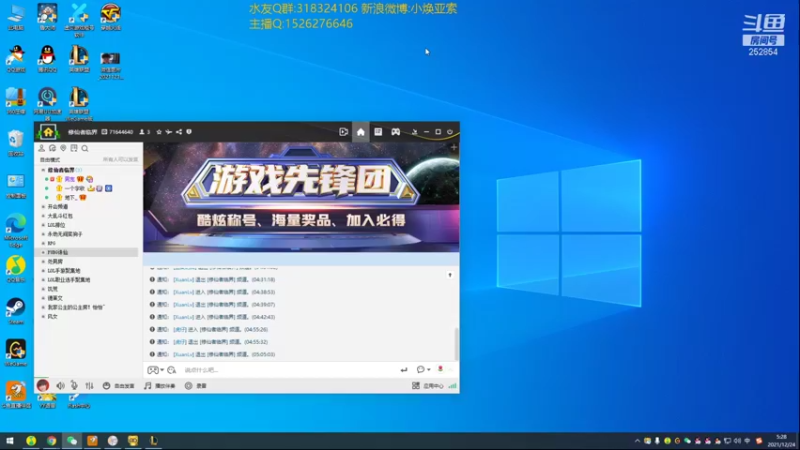
Task: Expand the 风女 sub-channel
Action: click(x=43, y=317)
